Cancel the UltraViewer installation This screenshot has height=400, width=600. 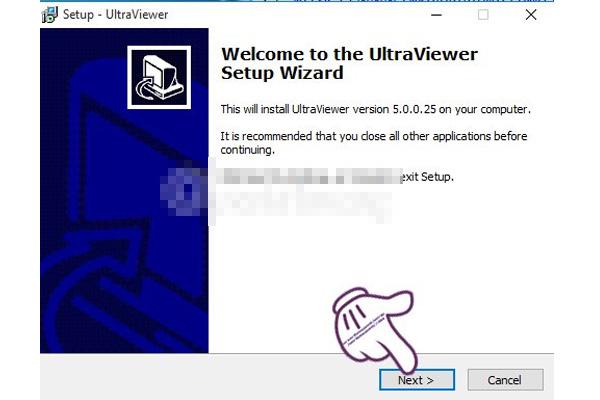coord(505,380)
